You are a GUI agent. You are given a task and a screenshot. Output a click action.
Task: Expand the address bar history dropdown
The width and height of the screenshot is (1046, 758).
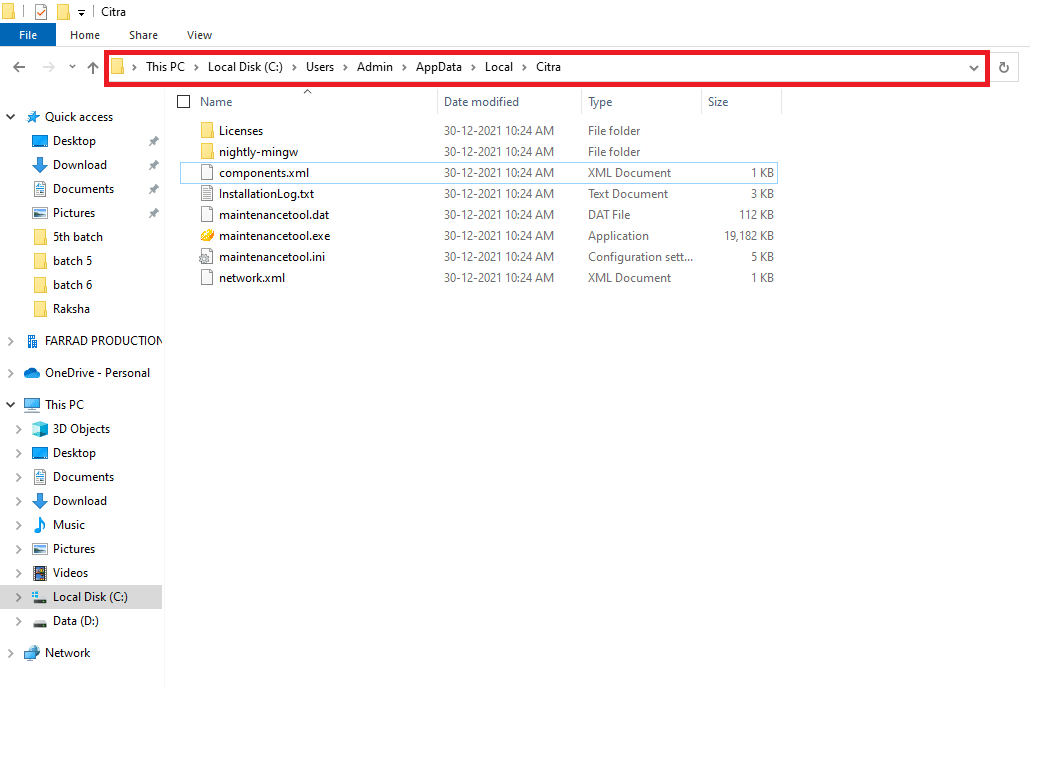974,67
